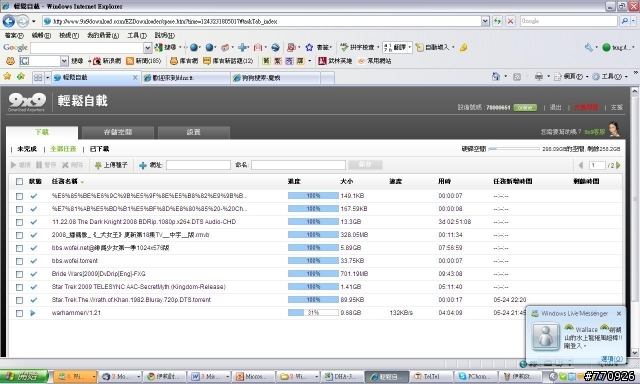Open the 9x9客服 customer service link
The width and height of the screenshot is (640, 384).
click(x=594, y=132)
